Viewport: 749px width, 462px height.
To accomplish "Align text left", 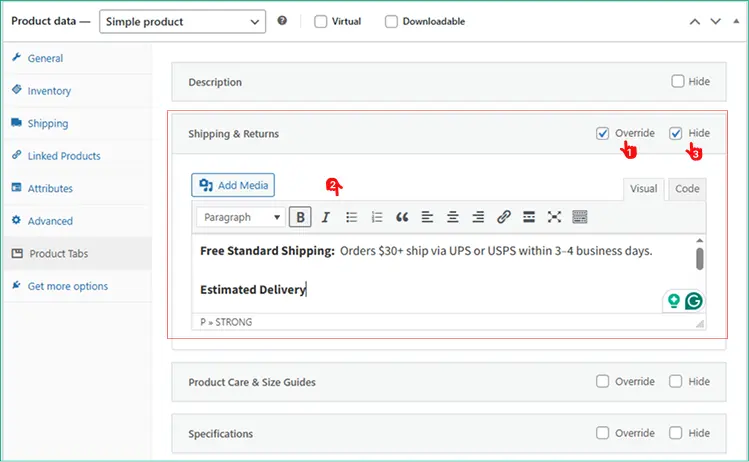I will (428, 217).
